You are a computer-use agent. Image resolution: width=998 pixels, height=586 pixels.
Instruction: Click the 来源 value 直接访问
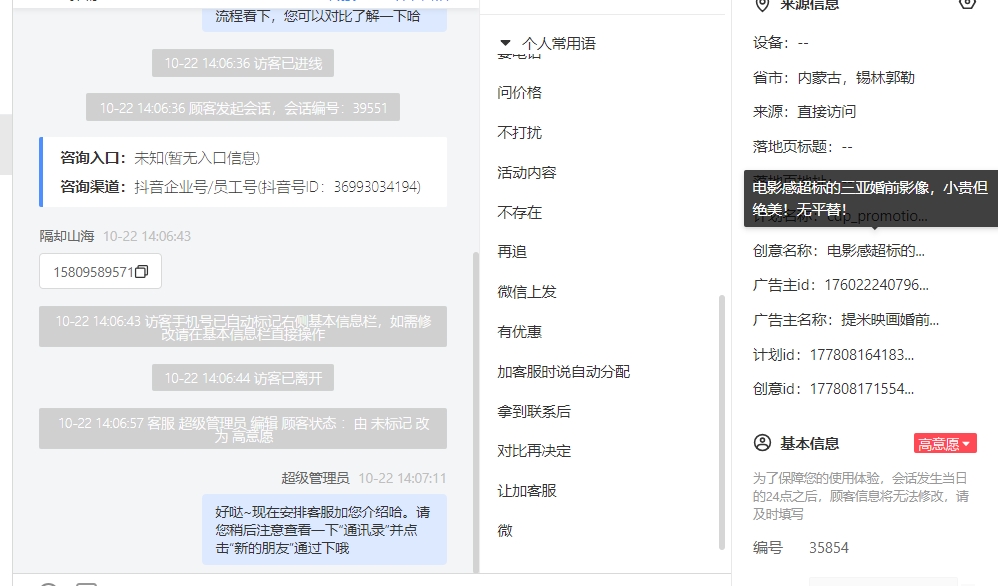(827, 112)
